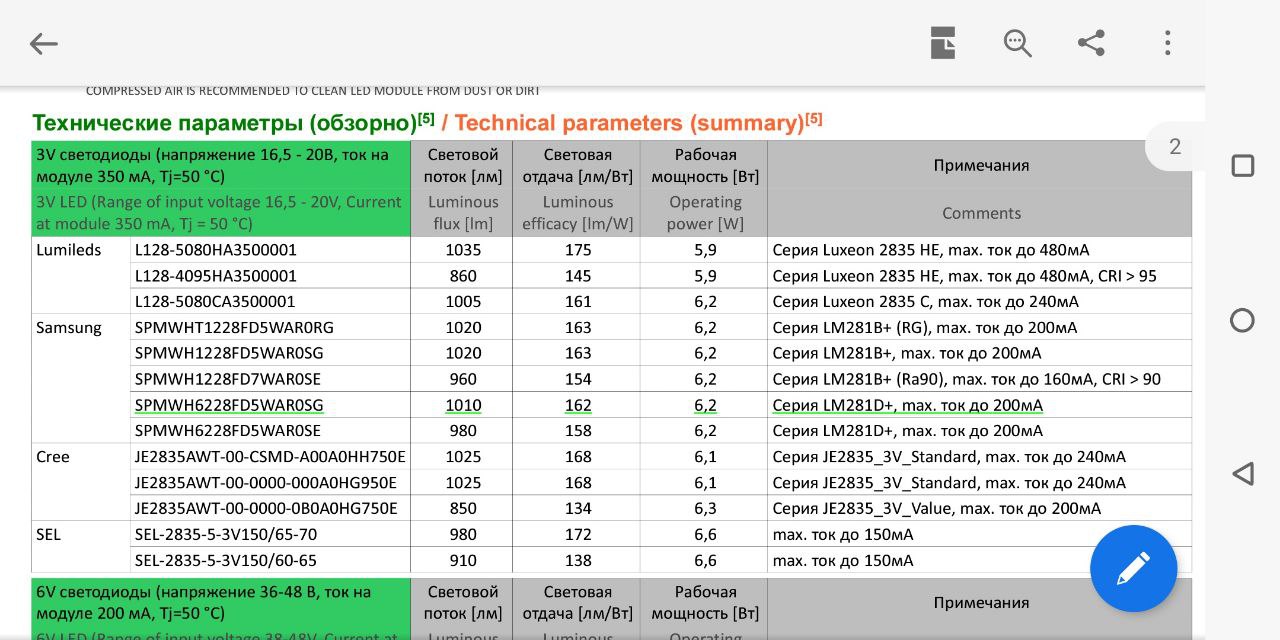Select part number L128-5080CA3500001
The width and height of the screenshot is (1280, 640).
click(x=215, y=302)
